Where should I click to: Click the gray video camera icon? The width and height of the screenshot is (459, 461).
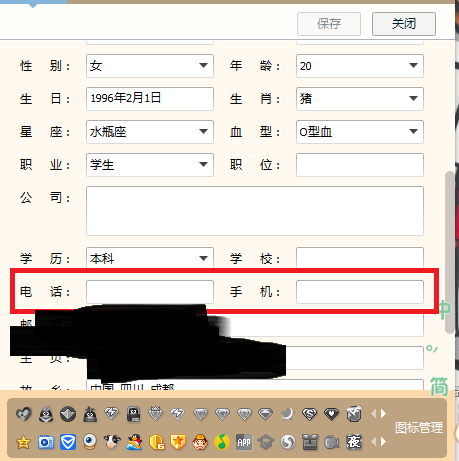pos(332,442)
